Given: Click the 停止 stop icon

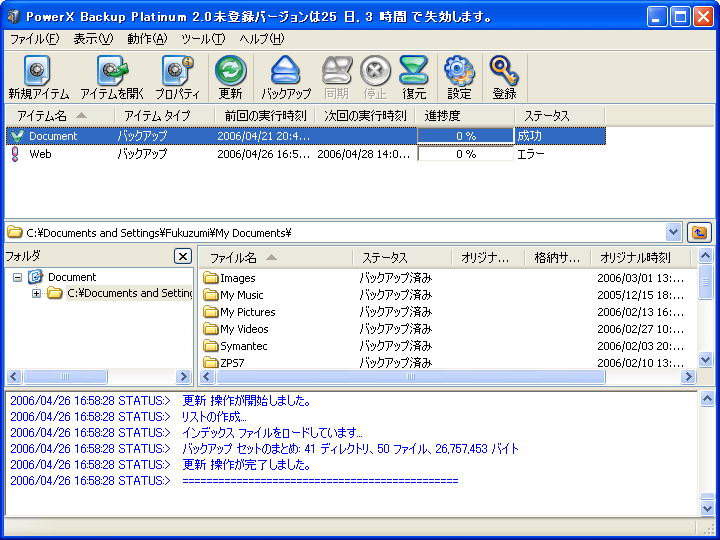Looking at the screenshot, I should (x=375, y=71).
